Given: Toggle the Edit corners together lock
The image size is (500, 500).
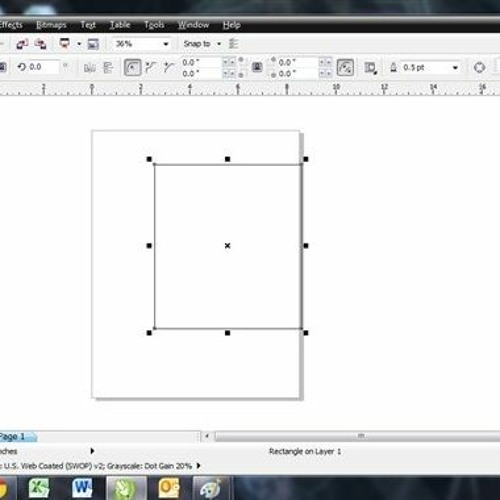Looking at the screenshot, I should tap(257, 67).
